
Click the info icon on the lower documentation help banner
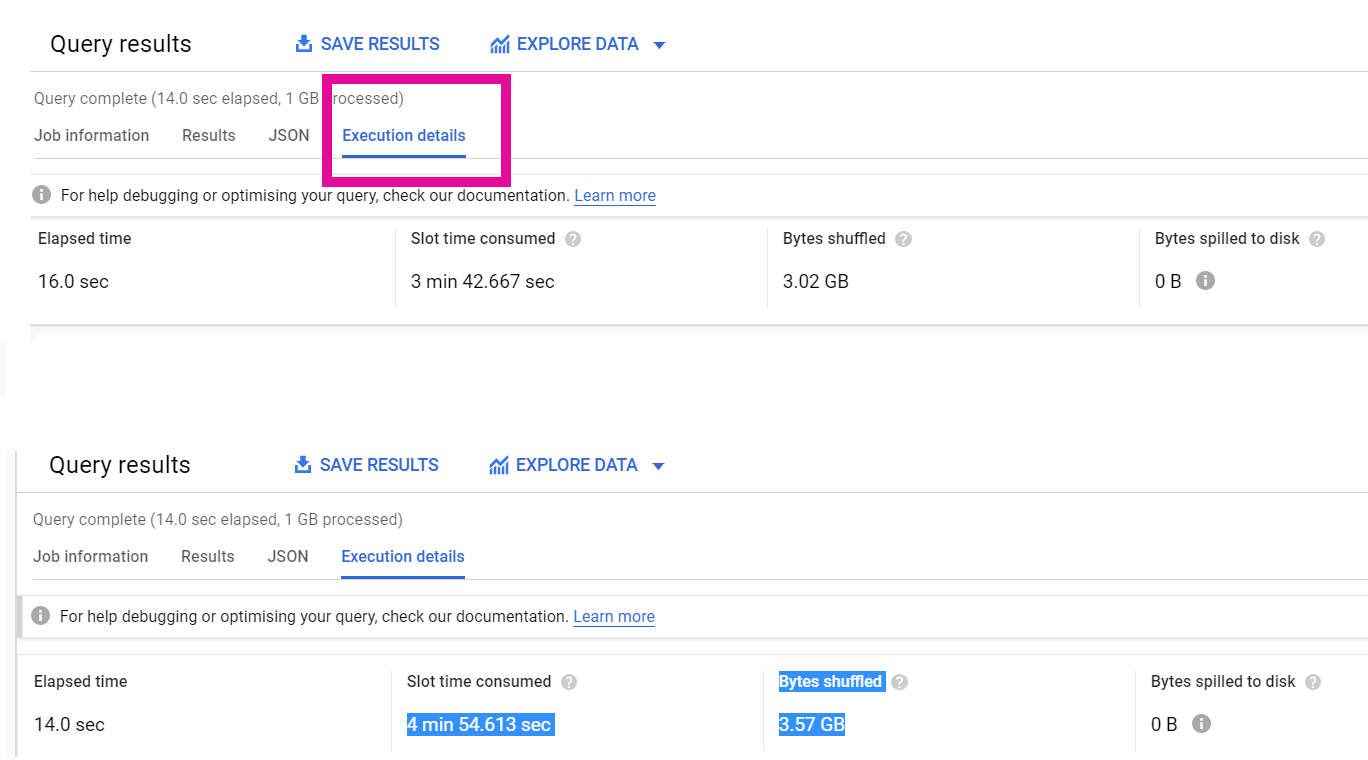(x=40, y=616)
